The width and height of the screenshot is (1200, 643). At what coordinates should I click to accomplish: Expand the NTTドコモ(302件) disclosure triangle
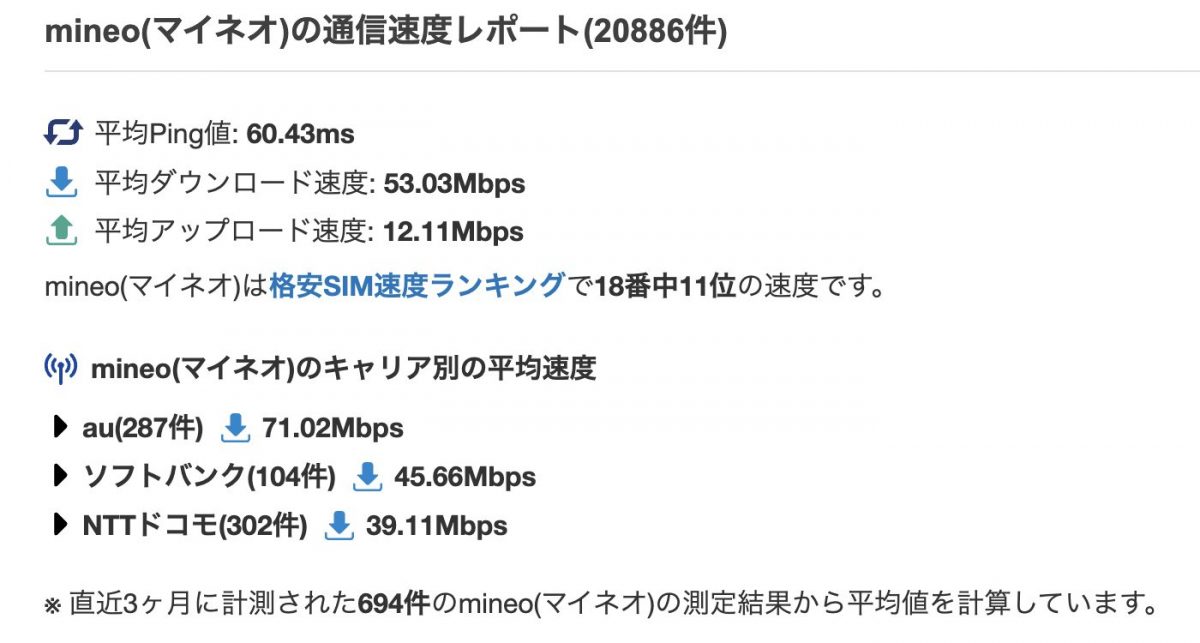point(60,526)
